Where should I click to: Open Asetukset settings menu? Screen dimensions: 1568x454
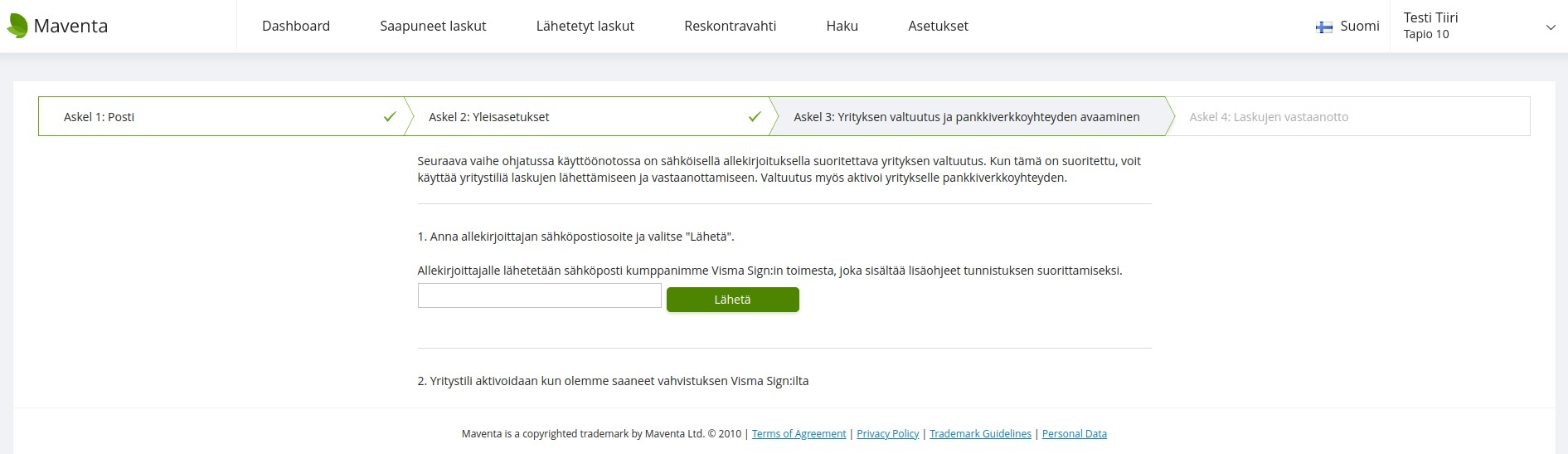tap(938, 27)
